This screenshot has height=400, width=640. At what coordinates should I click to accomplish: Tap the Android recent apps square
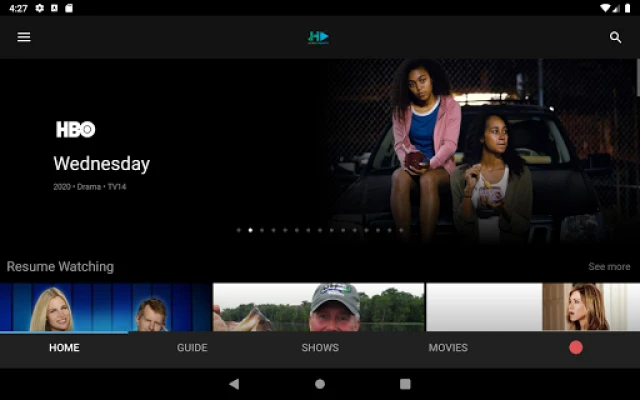[405, 383]
